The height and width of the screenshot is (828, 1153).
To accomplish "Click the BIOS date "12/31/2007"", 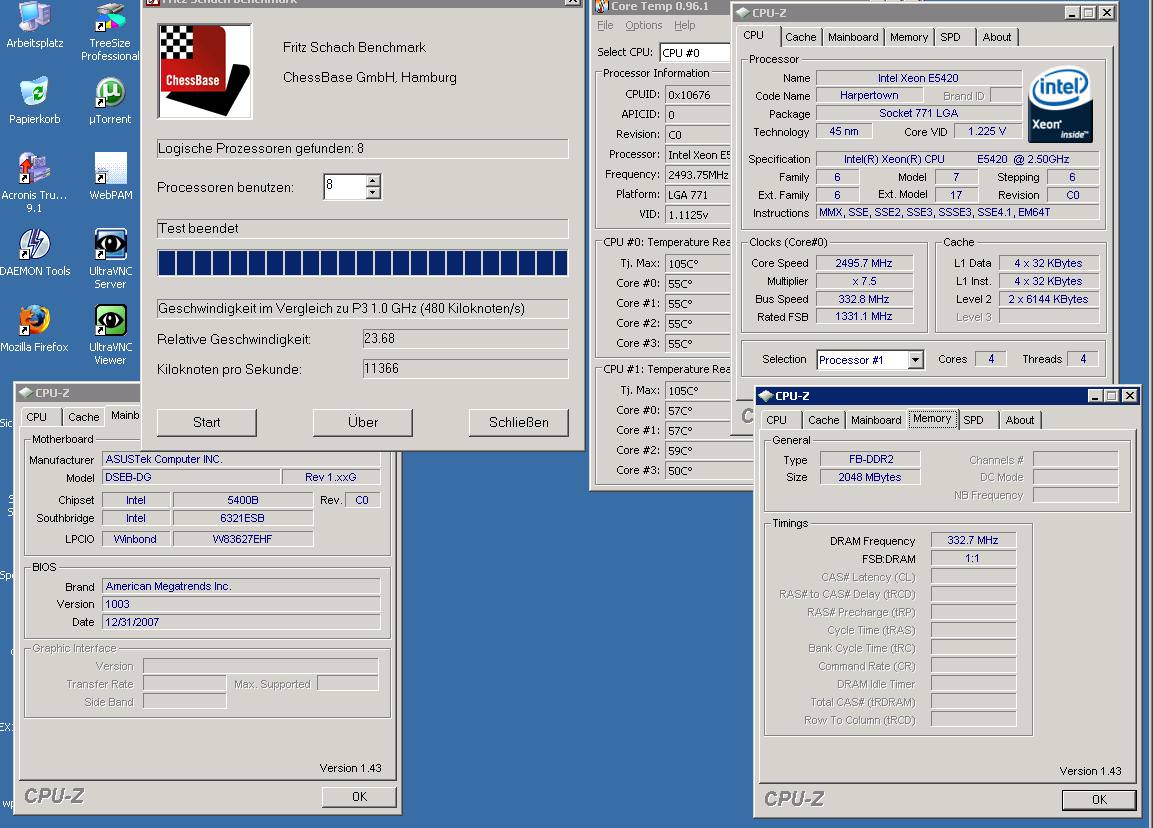I will 241,622.
